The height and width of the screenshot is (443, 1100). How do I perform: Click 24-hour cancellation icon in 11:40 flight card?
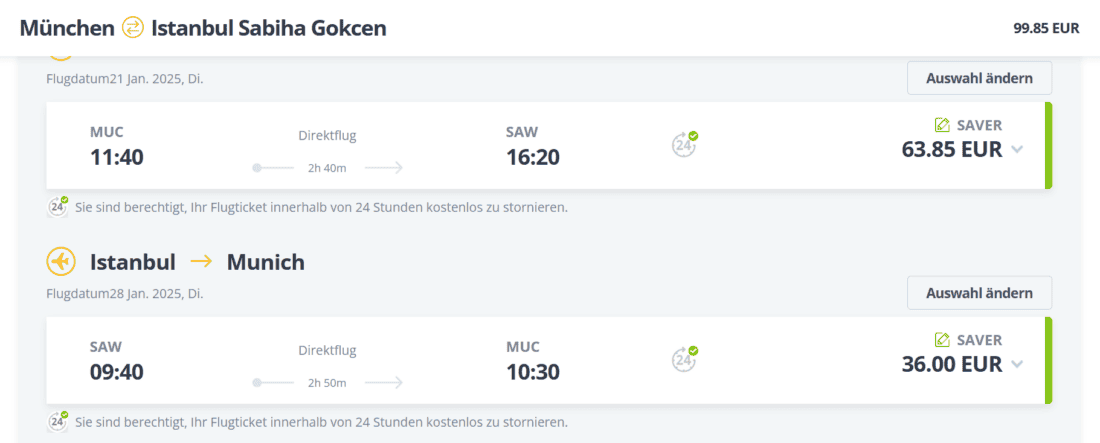pyautogui.click(x=684, y=144)
